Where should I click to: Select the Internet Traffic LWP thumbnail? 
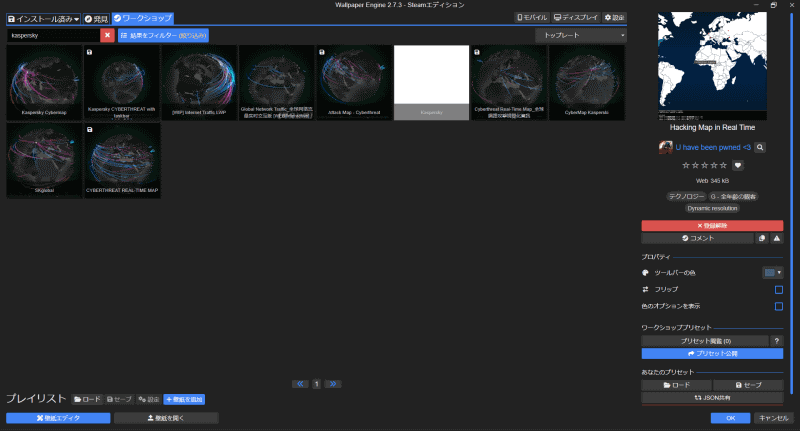(199, 83)
